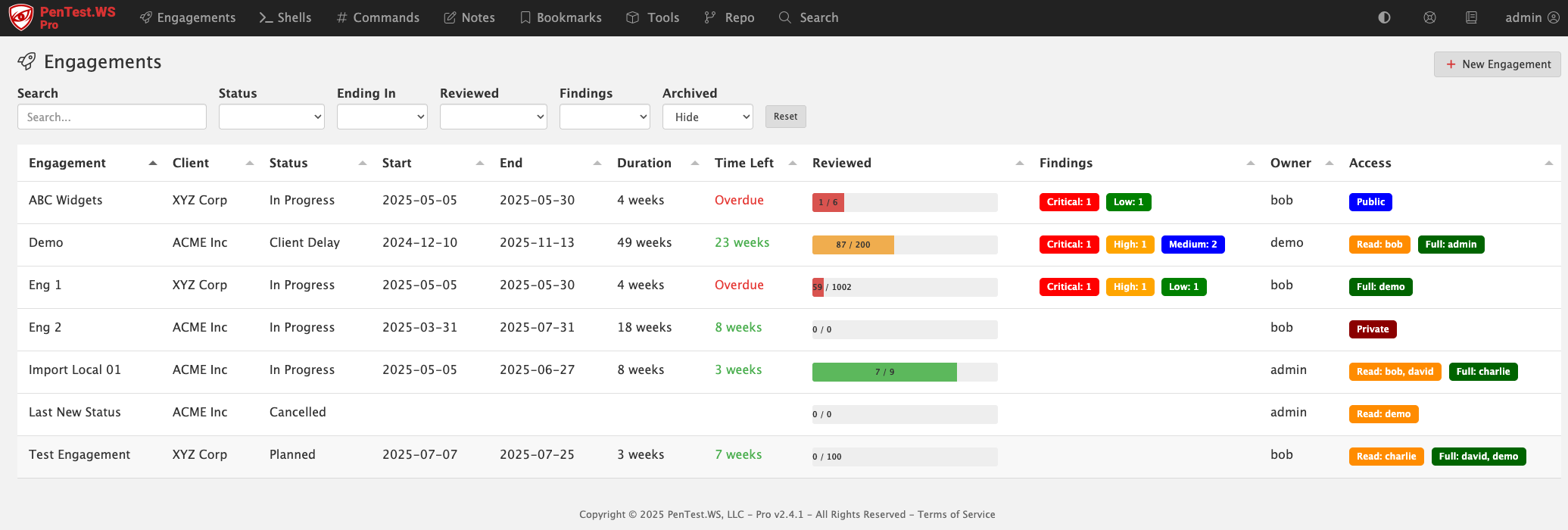Sort by Access column arrow
Screen dimensions: 1568x530
click(1549, 163)
